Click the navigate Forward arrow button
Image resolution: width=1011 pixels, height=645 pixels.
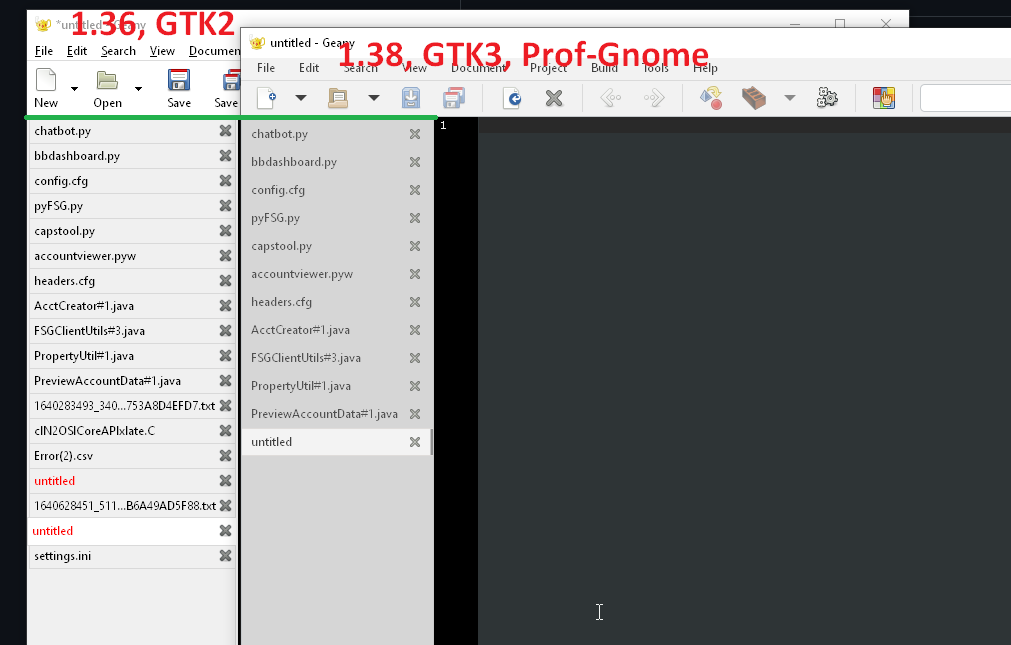coord(653,98)
